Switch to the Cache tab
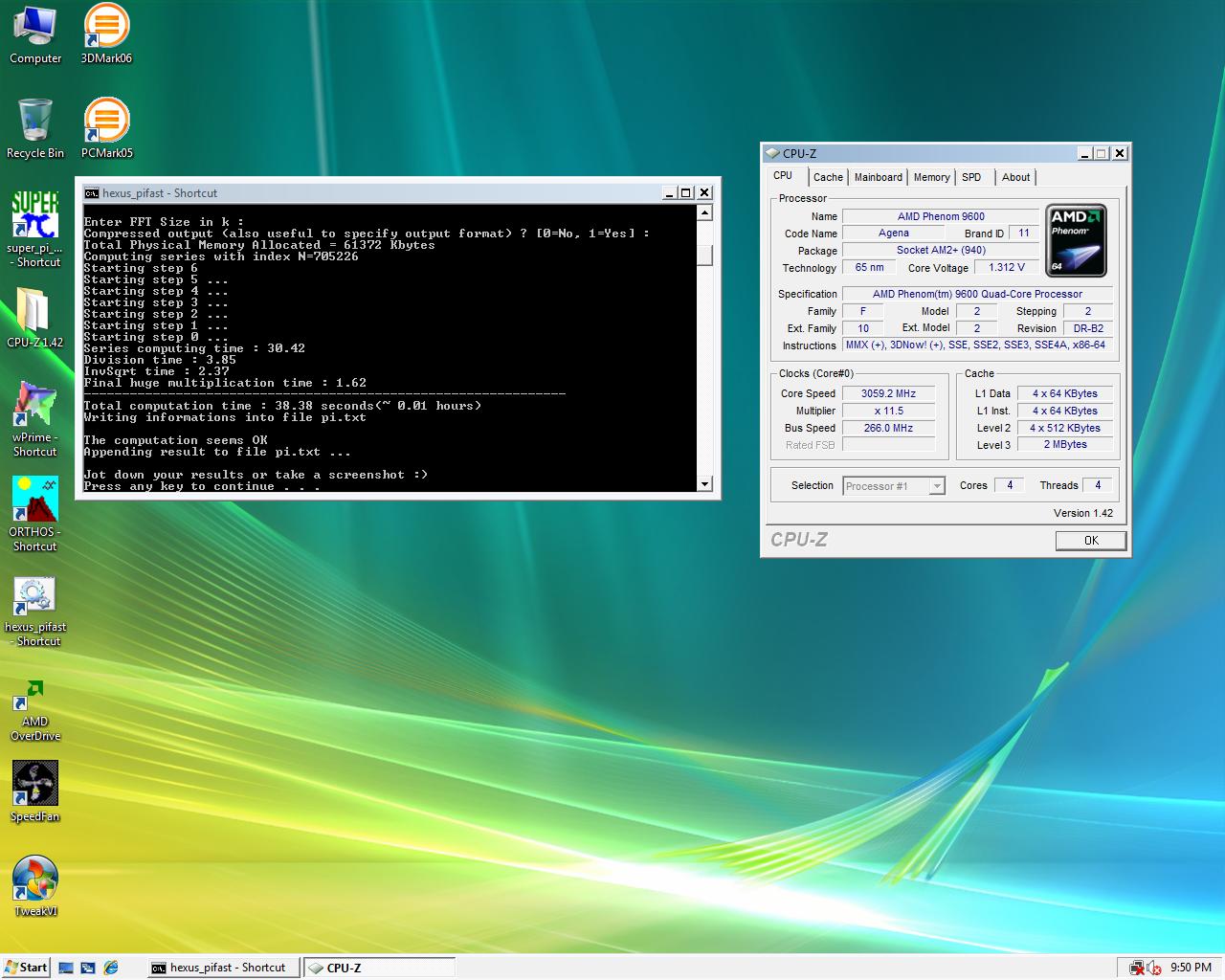This screenshot has width=1225, height=980. (x=828, y=177)
